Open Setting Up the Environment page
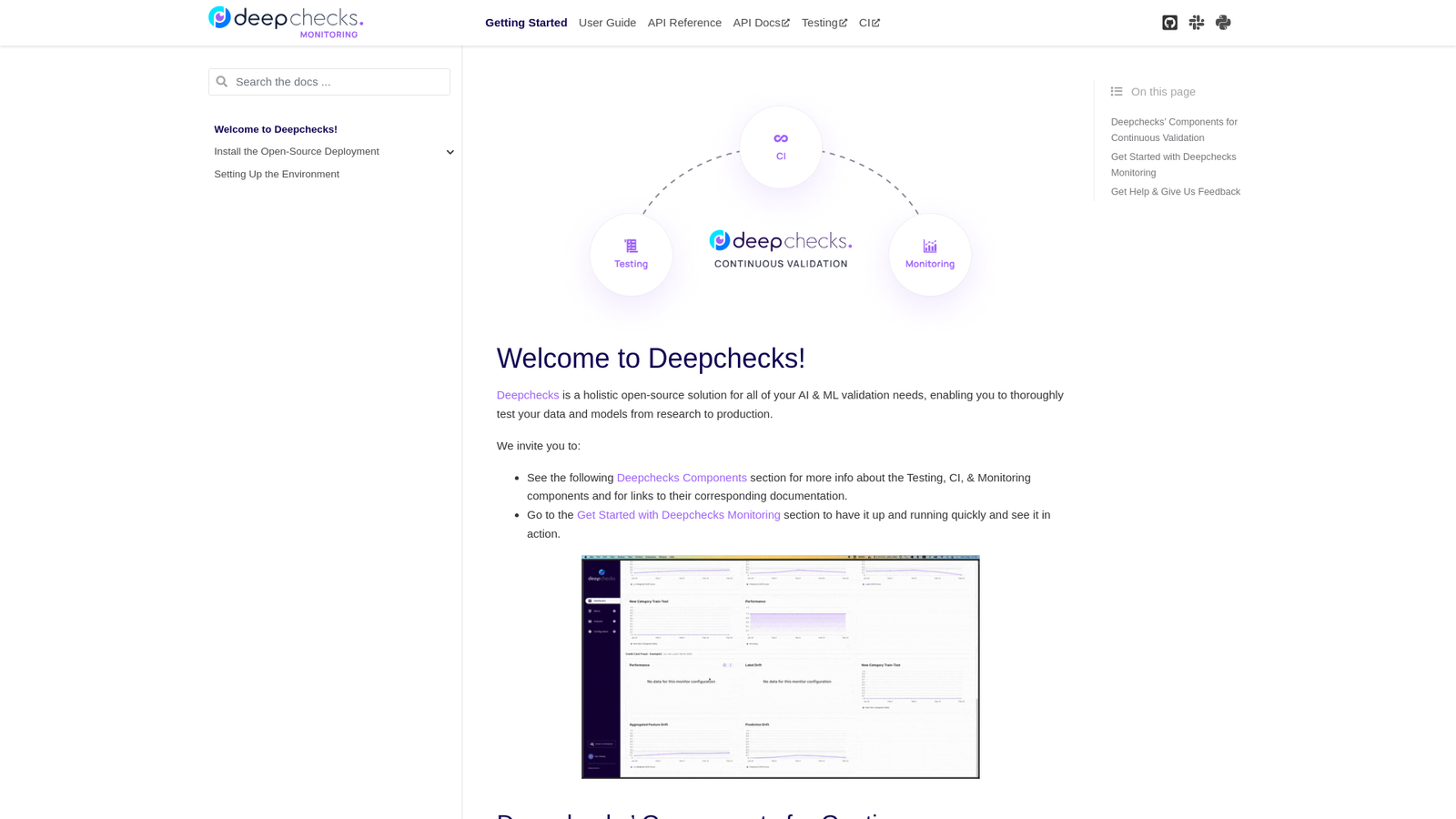Viewport: 1456px width, 819px height. point(277,175)
